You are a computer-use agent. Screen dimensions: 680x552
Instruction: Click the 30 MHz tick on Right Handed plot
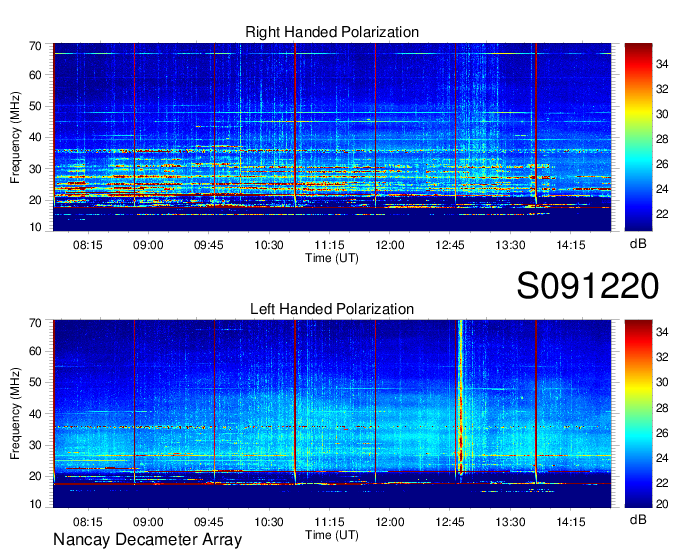pos(35,169)
